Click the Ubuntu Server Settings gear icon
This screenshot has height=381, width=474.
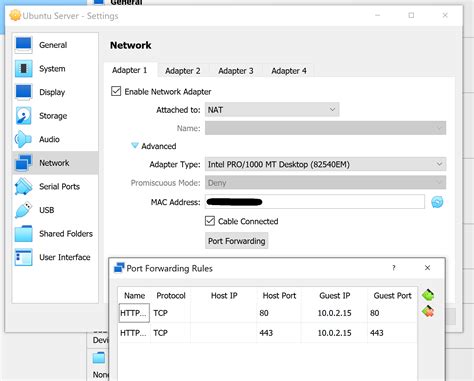[x=15, y=16]
